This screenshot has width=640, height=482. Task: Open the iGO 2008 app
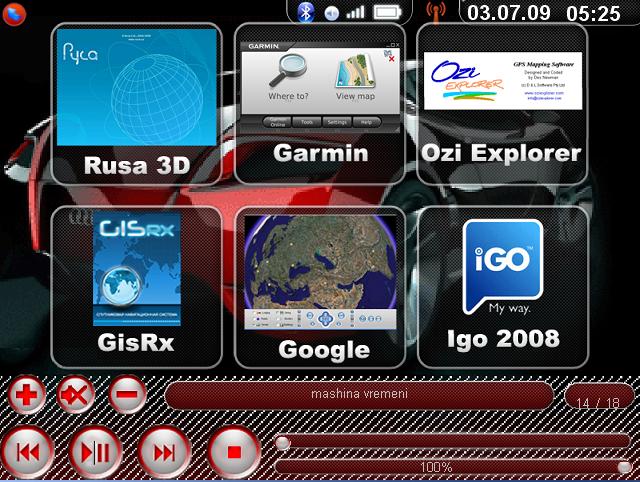click(x=502, y=286)
